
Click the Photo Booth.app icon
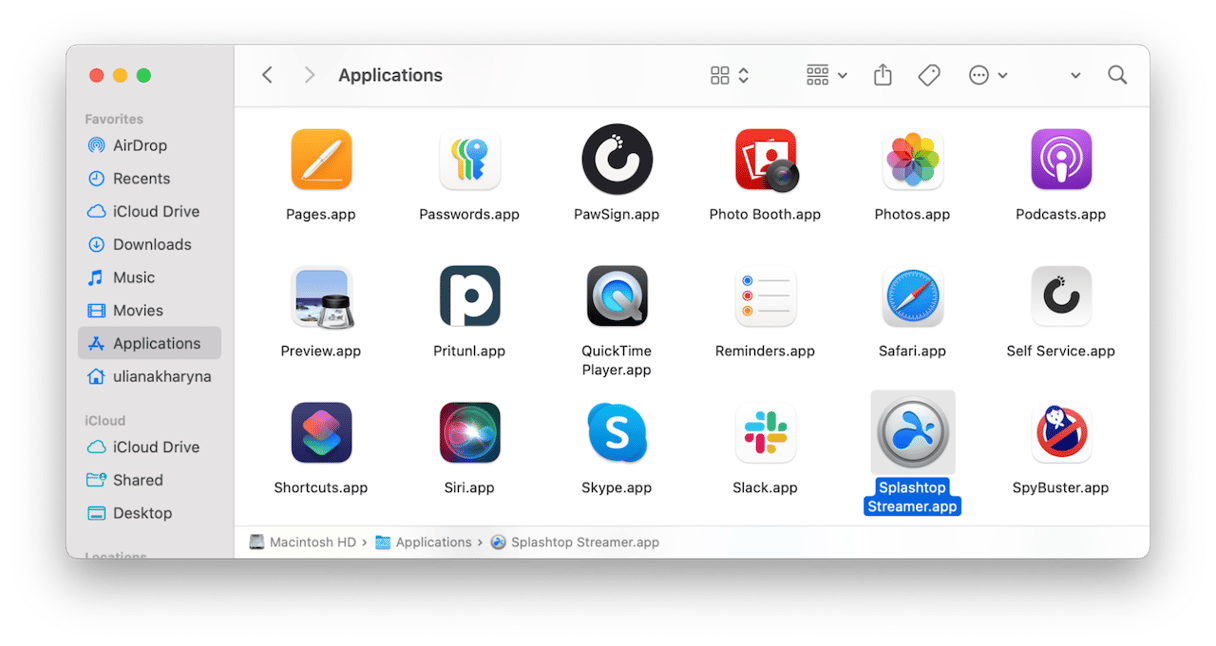[x=765, y=160]
